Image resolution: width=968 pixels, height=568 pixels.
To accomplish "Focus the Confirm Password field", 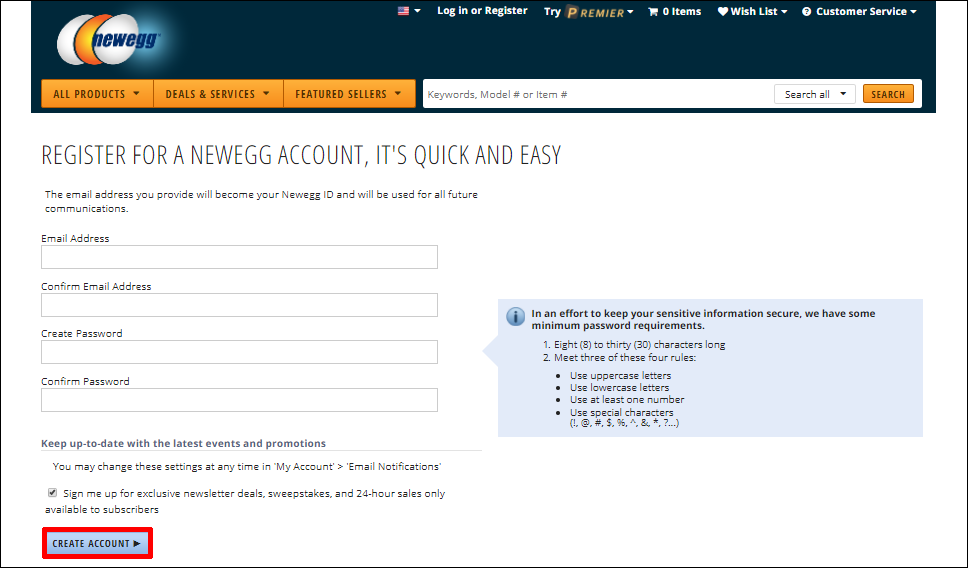I will (x=240, y=400).
